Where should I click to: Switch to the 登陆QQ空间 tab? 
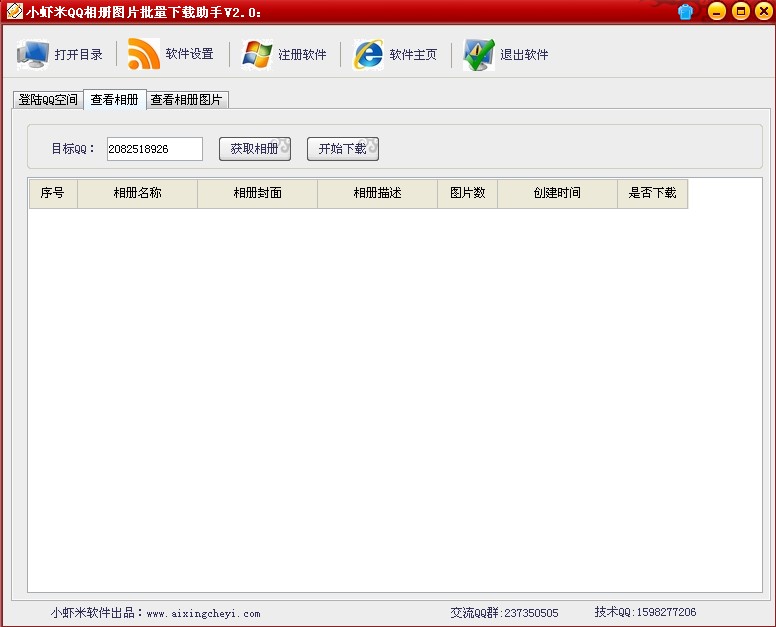[48, 100]
